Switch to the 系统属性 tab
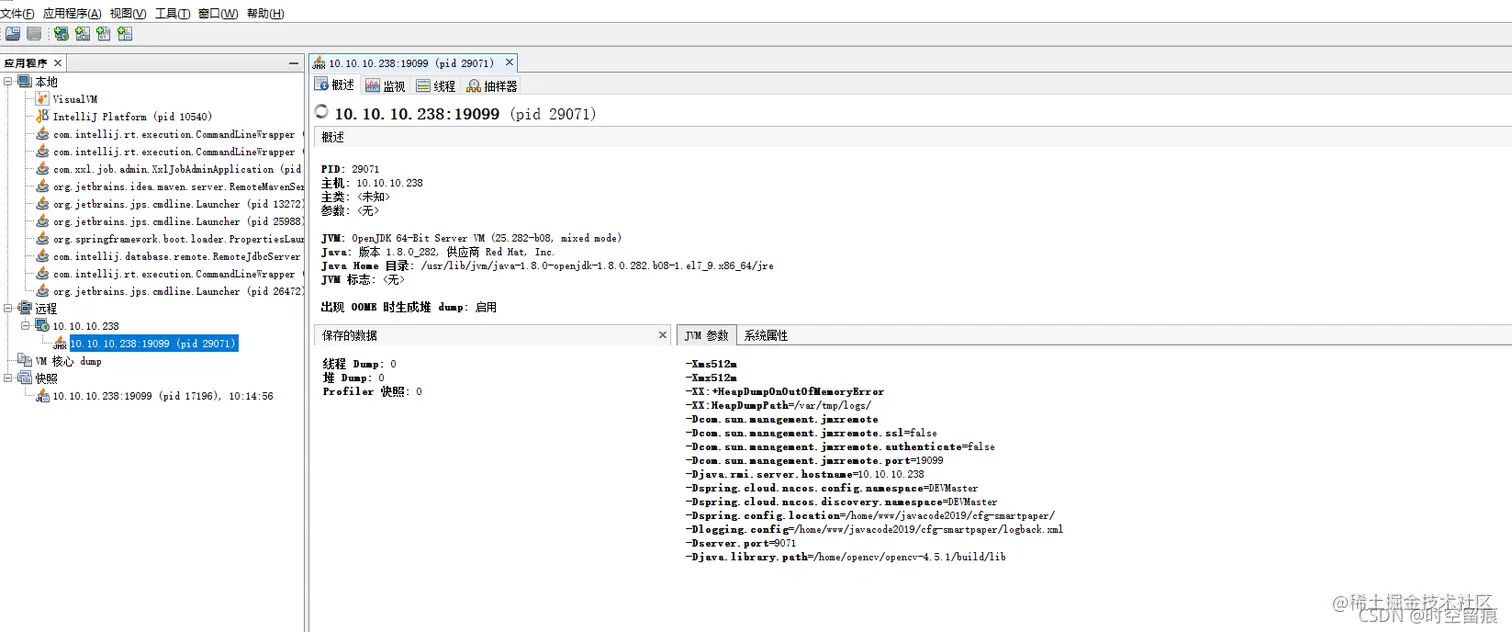Screen dimensions: 1512x632 coord(766,335)
